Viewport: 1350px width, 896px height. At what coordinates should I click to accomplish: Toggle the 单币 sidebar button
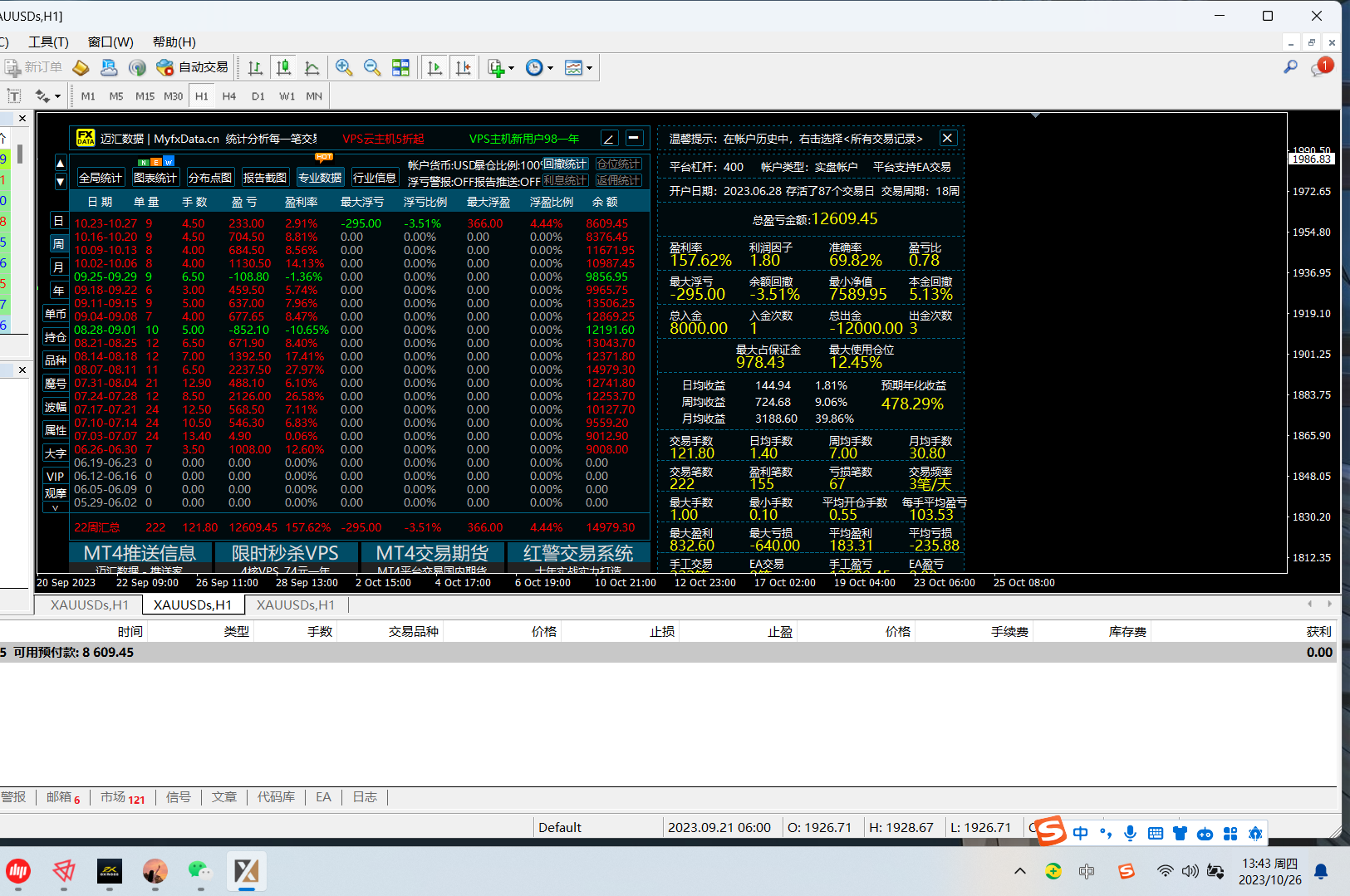point(56,314)
